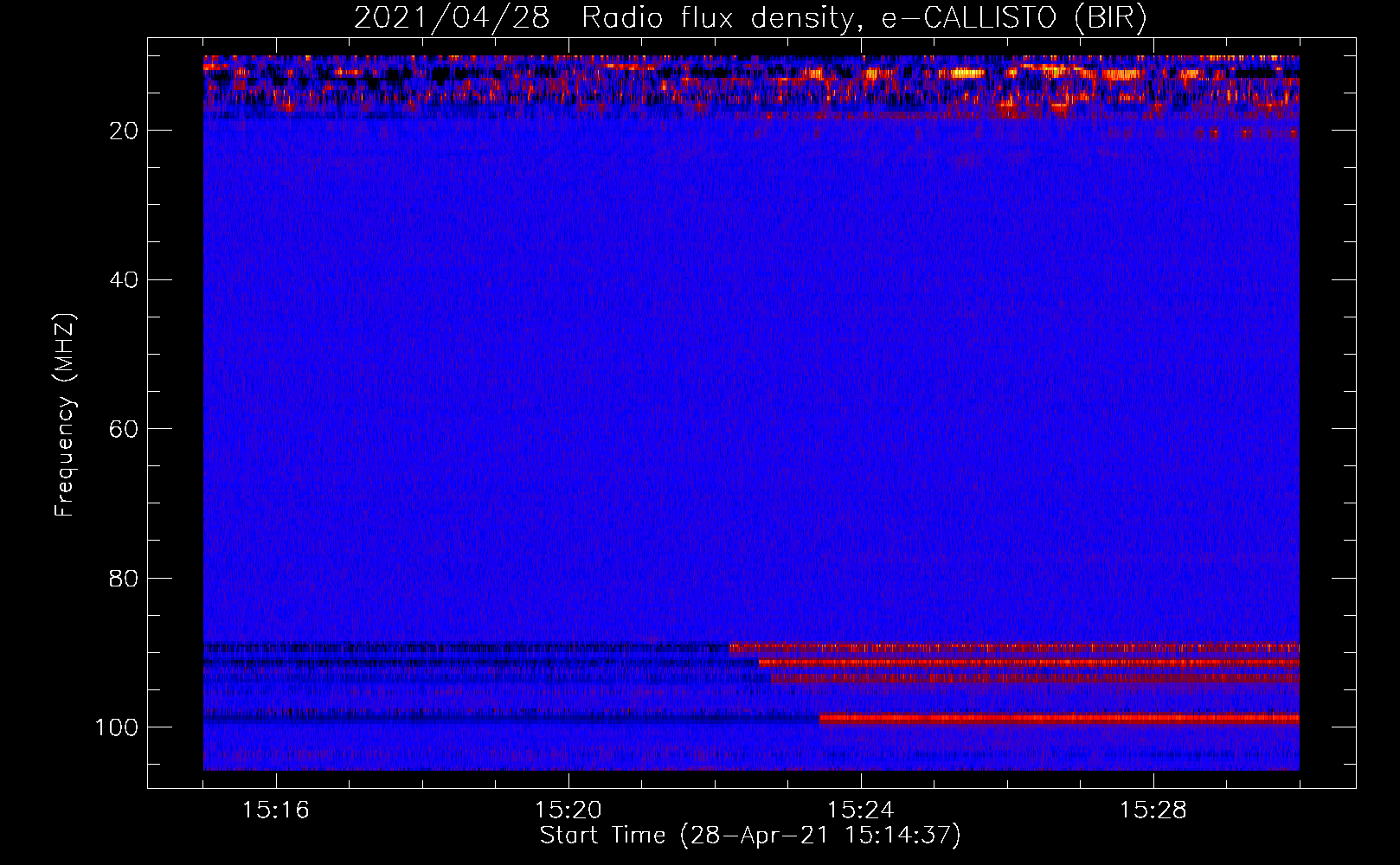
Task: Click the red emission band near 91 MHz
Action: click(x=1029, y=663)
